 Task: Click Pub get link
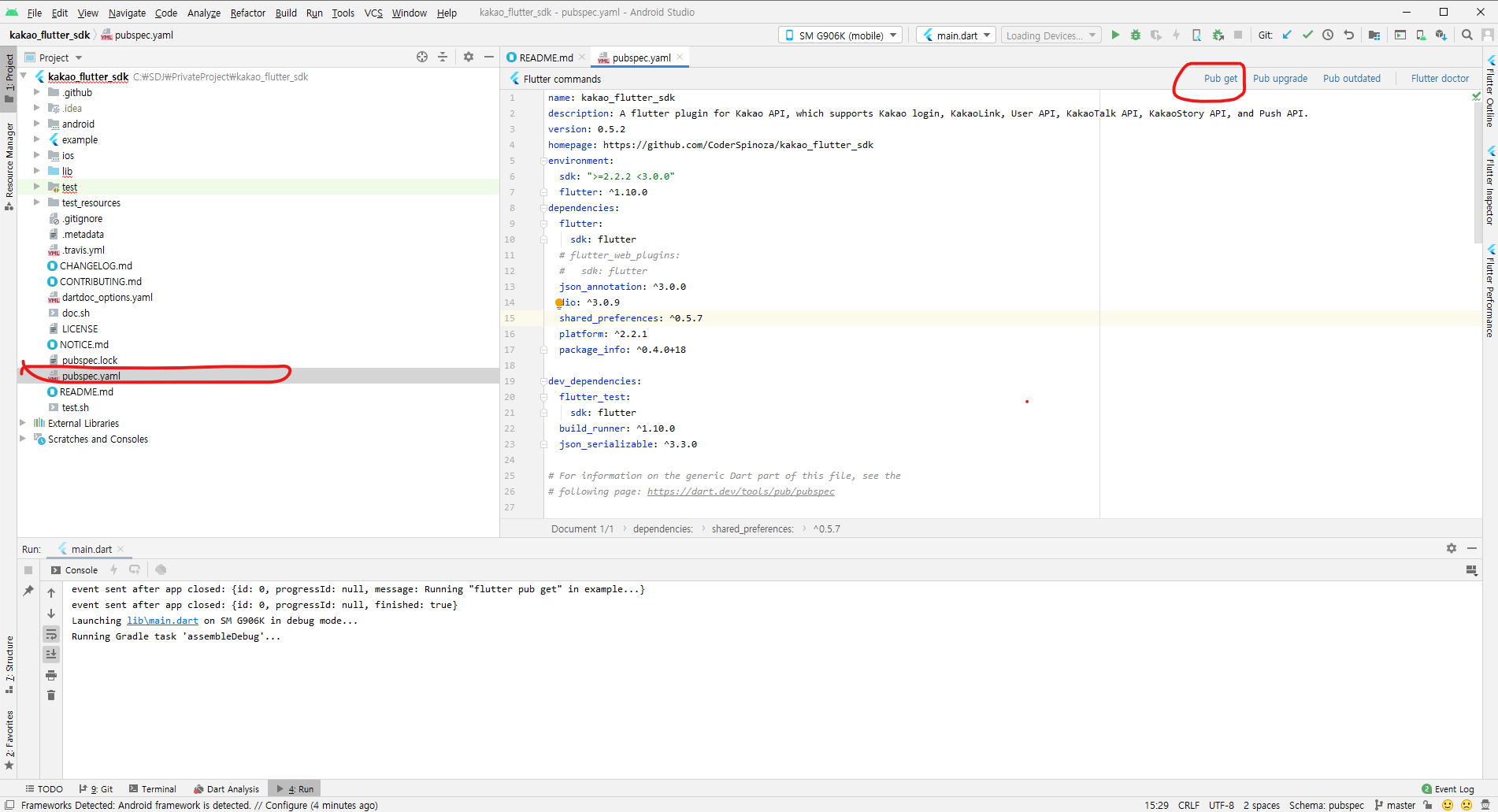click(x=1220, y=79)
